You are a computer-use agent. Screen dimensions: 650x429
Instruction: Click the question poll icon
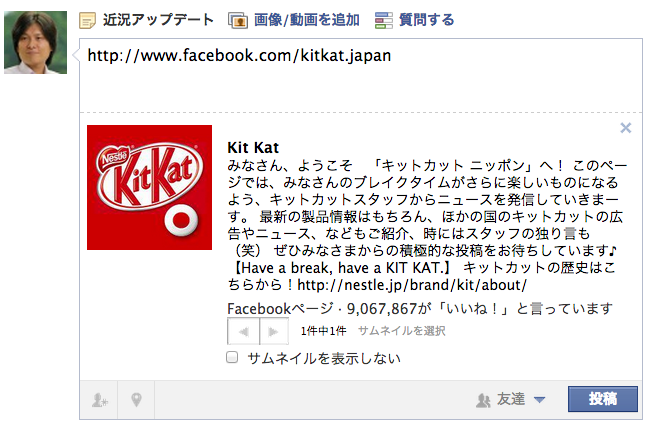pos(383,20)
